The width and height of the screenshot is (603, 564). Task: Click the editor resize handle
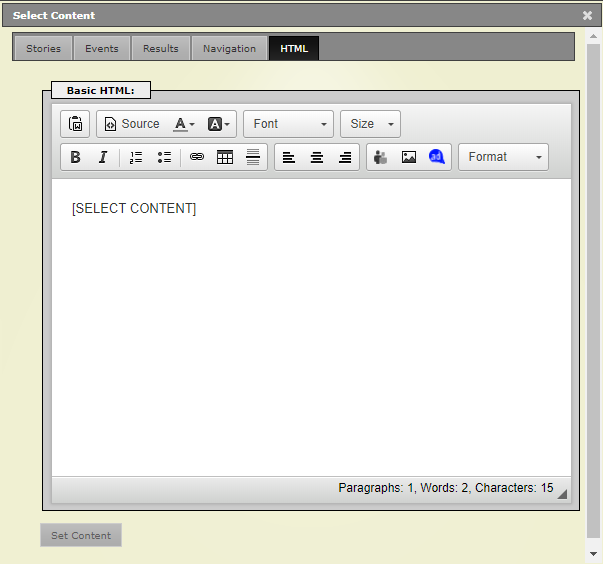click(x=562, y=494)
